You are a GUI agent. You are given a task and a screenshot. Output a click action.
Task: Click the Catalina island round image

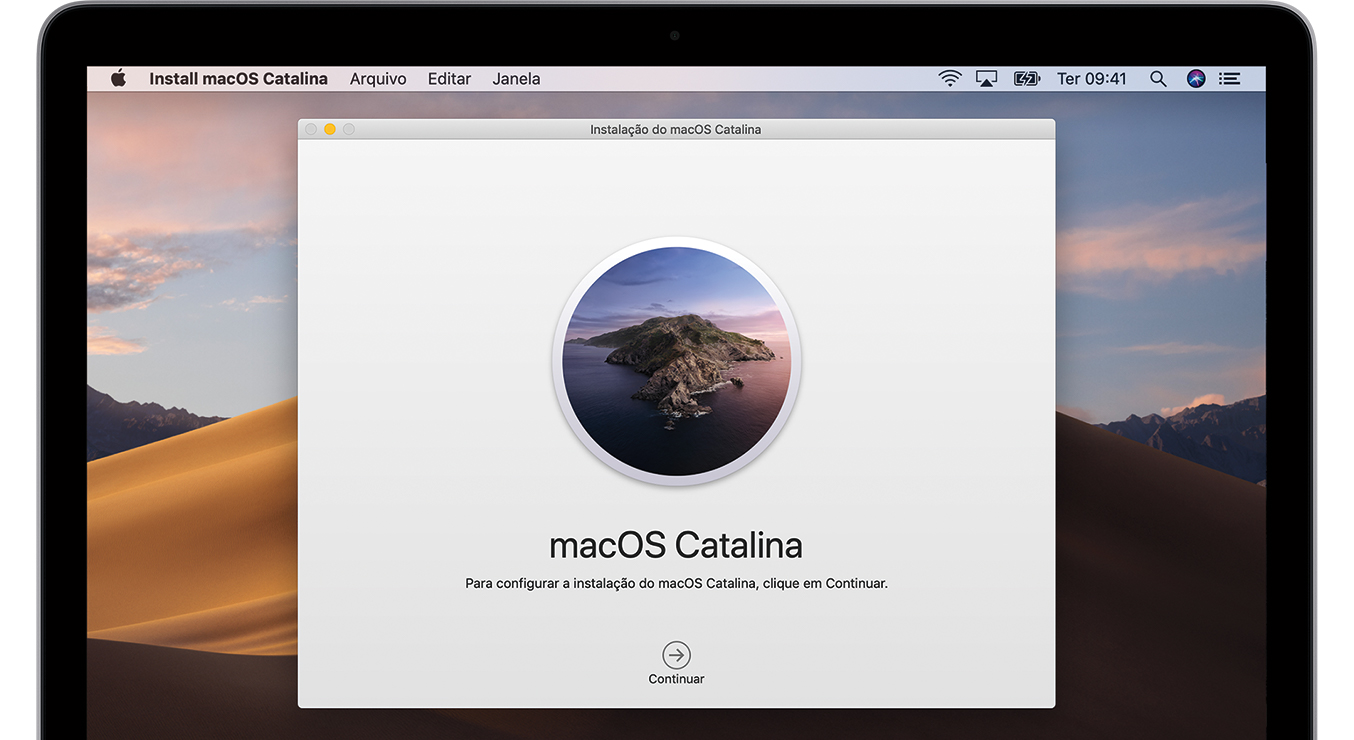[x=676, y=361]
